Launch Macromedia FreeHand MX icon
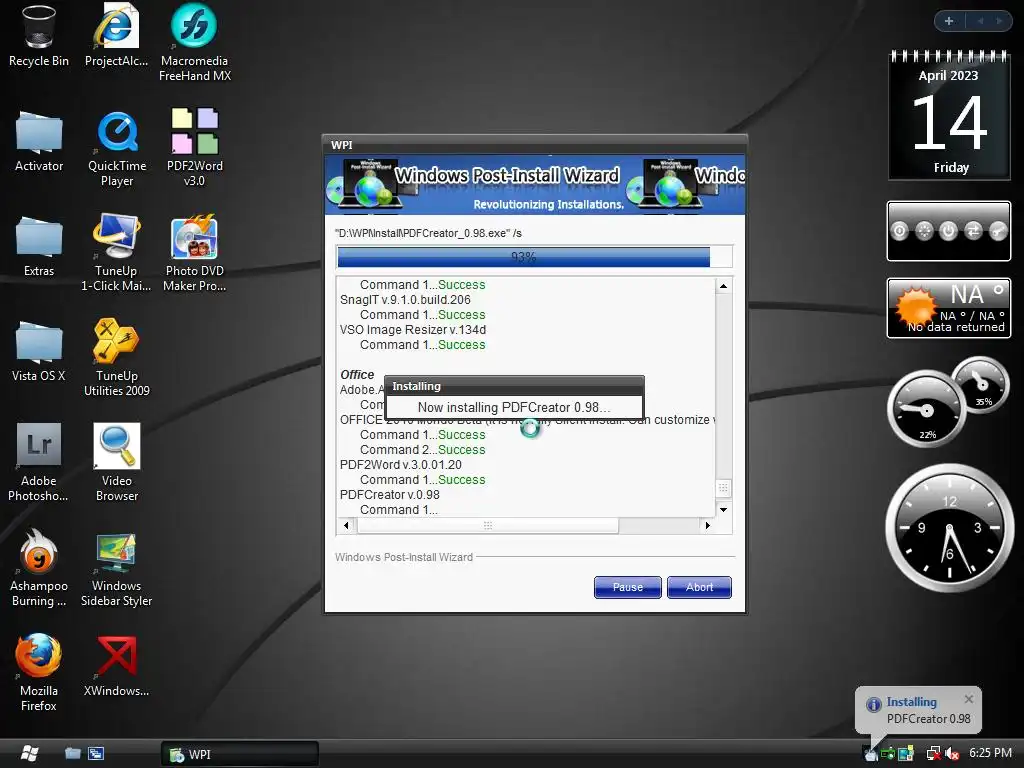This screenshot has height=768, width=1024. 195,43
